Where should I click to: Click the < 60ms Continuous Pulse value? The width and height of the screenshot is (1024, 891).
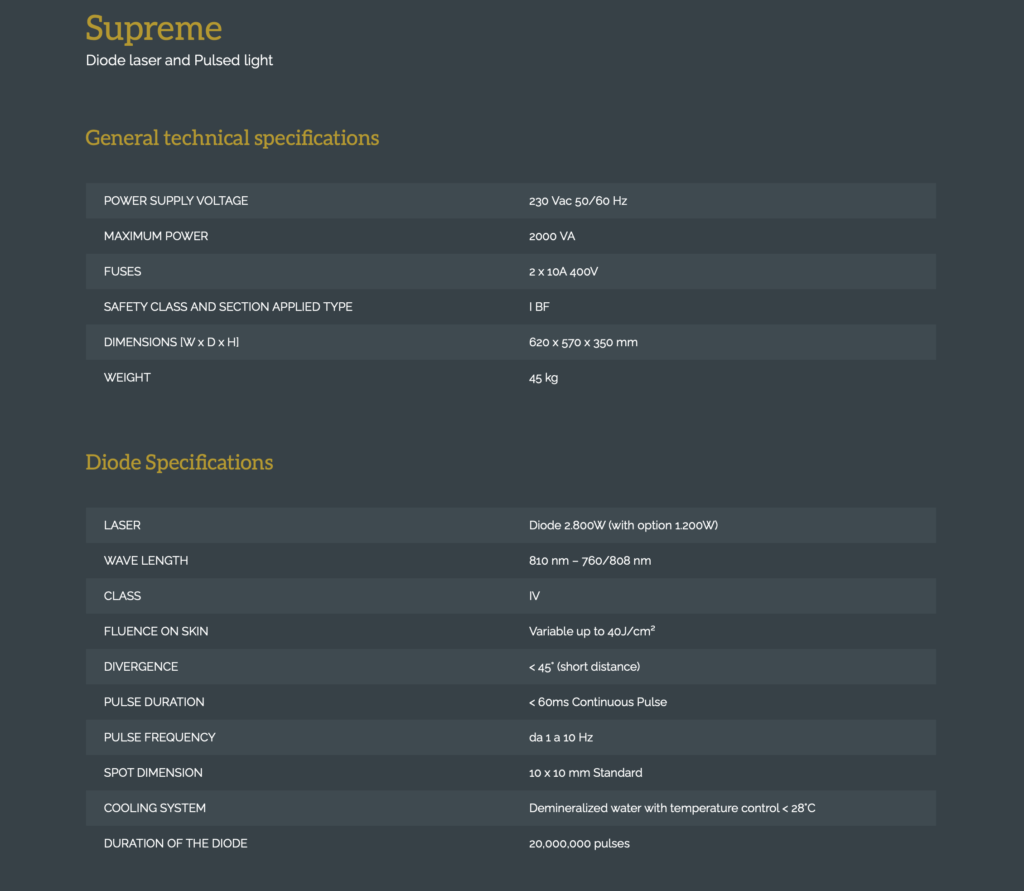pyautogui.click(x=597, y=702)
